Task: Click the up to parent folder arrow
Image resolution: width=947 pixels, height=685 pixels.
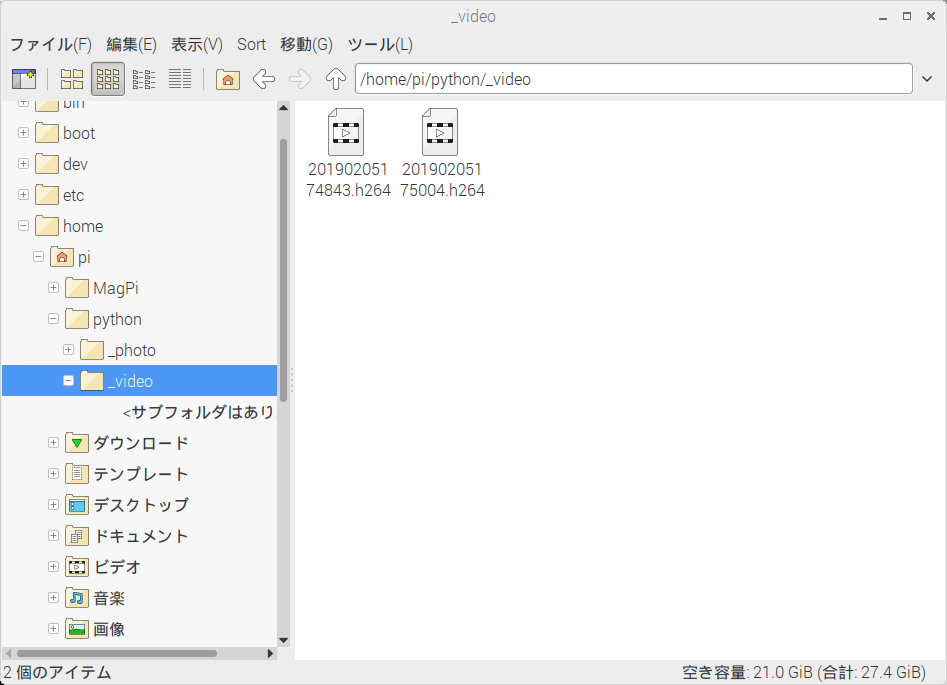Action: (336, 79)
